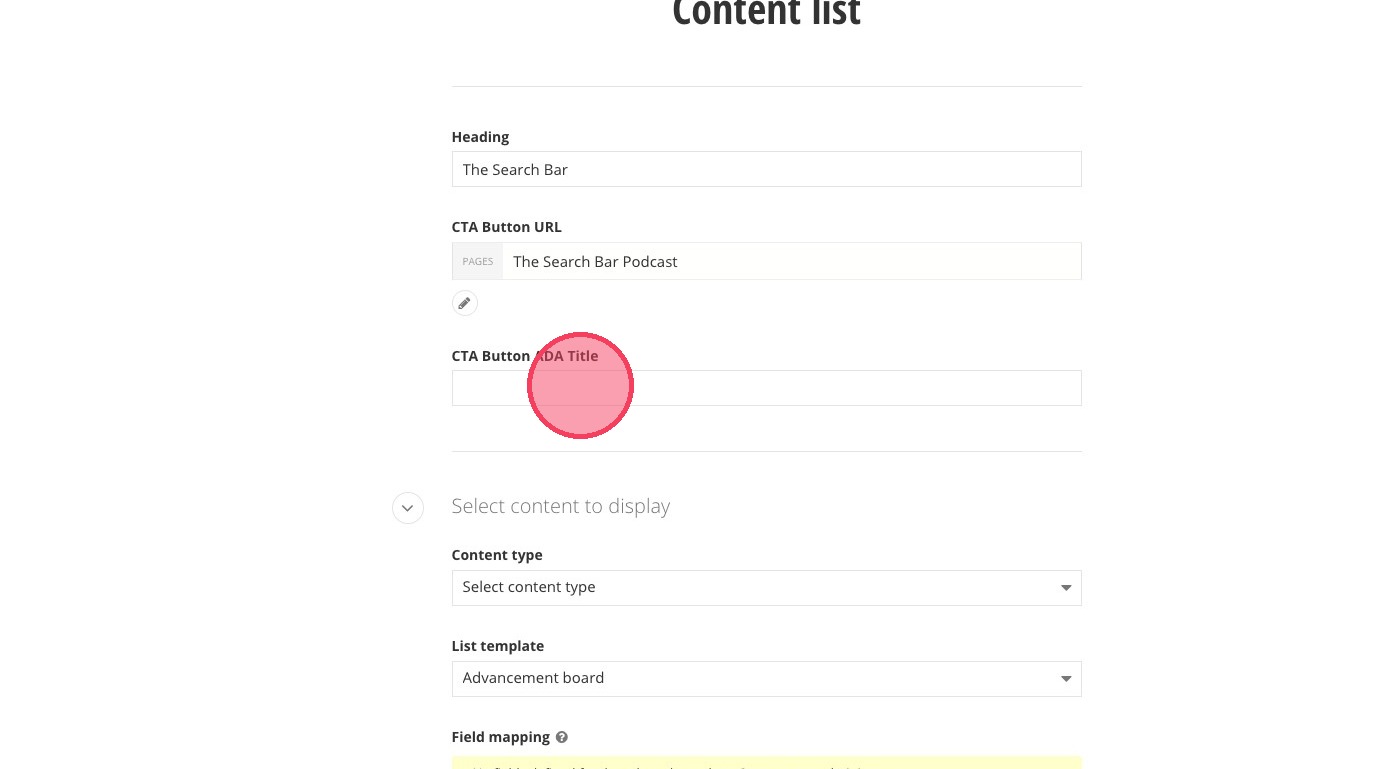Click the Content list page title
The height and width of the screenshot is (769, 1376).
766,14
